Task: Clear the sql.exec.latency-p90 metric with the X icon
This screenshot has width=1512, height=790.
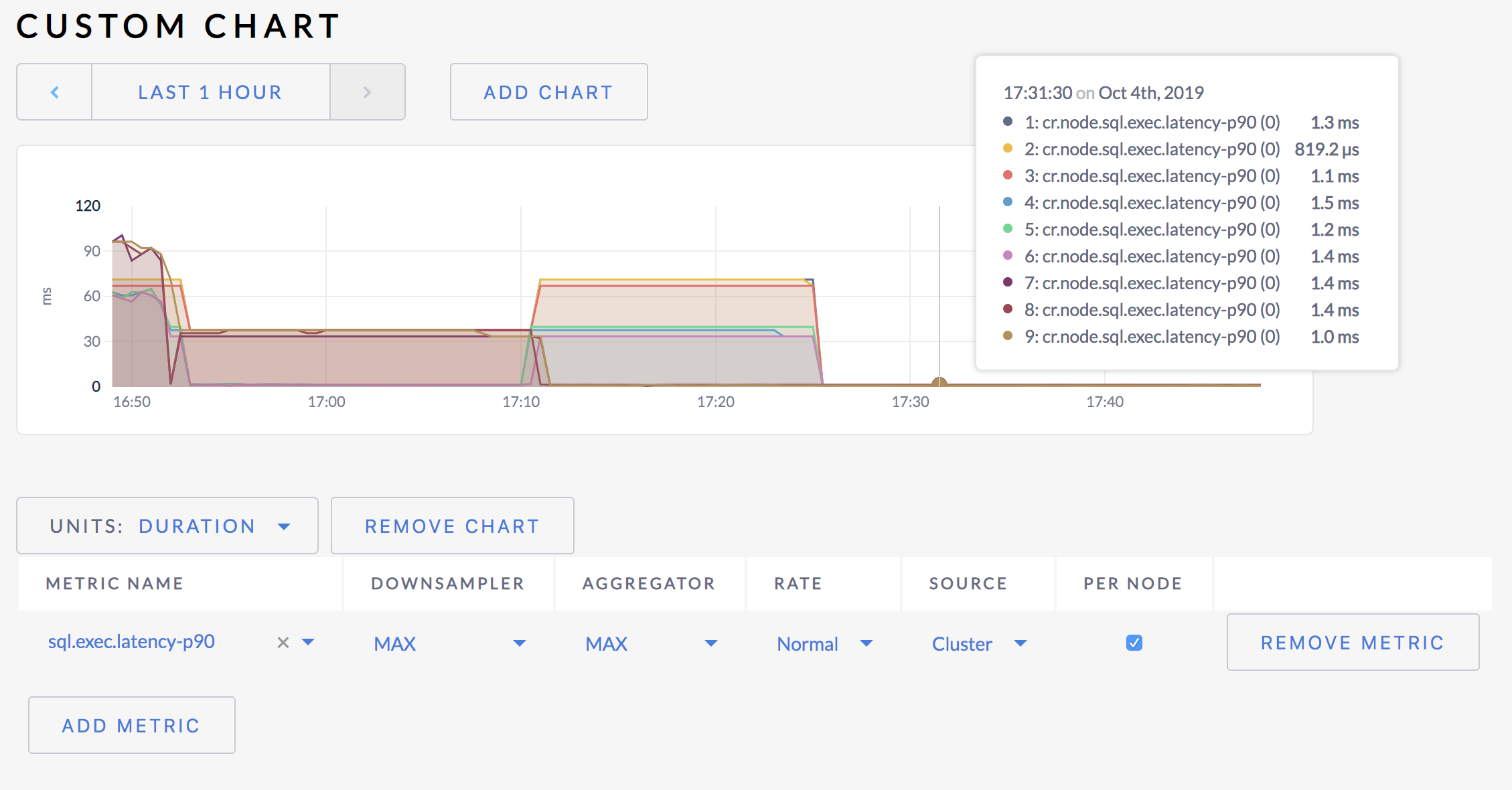Action: (282, 643)
